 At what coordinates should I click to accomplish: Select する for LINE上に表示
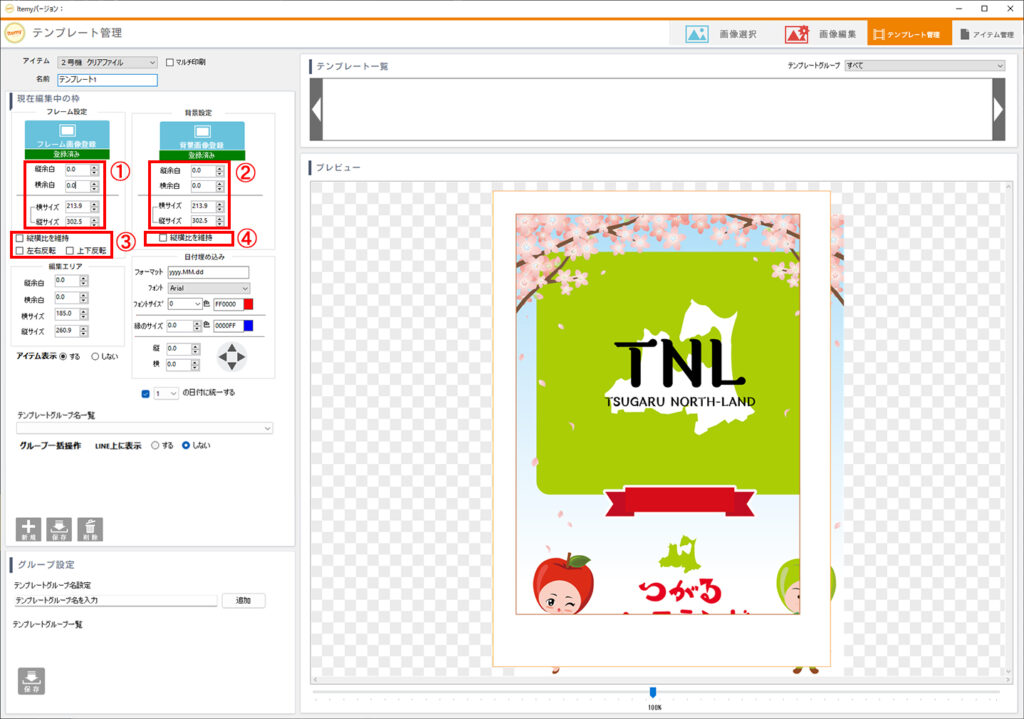[155, 445]
